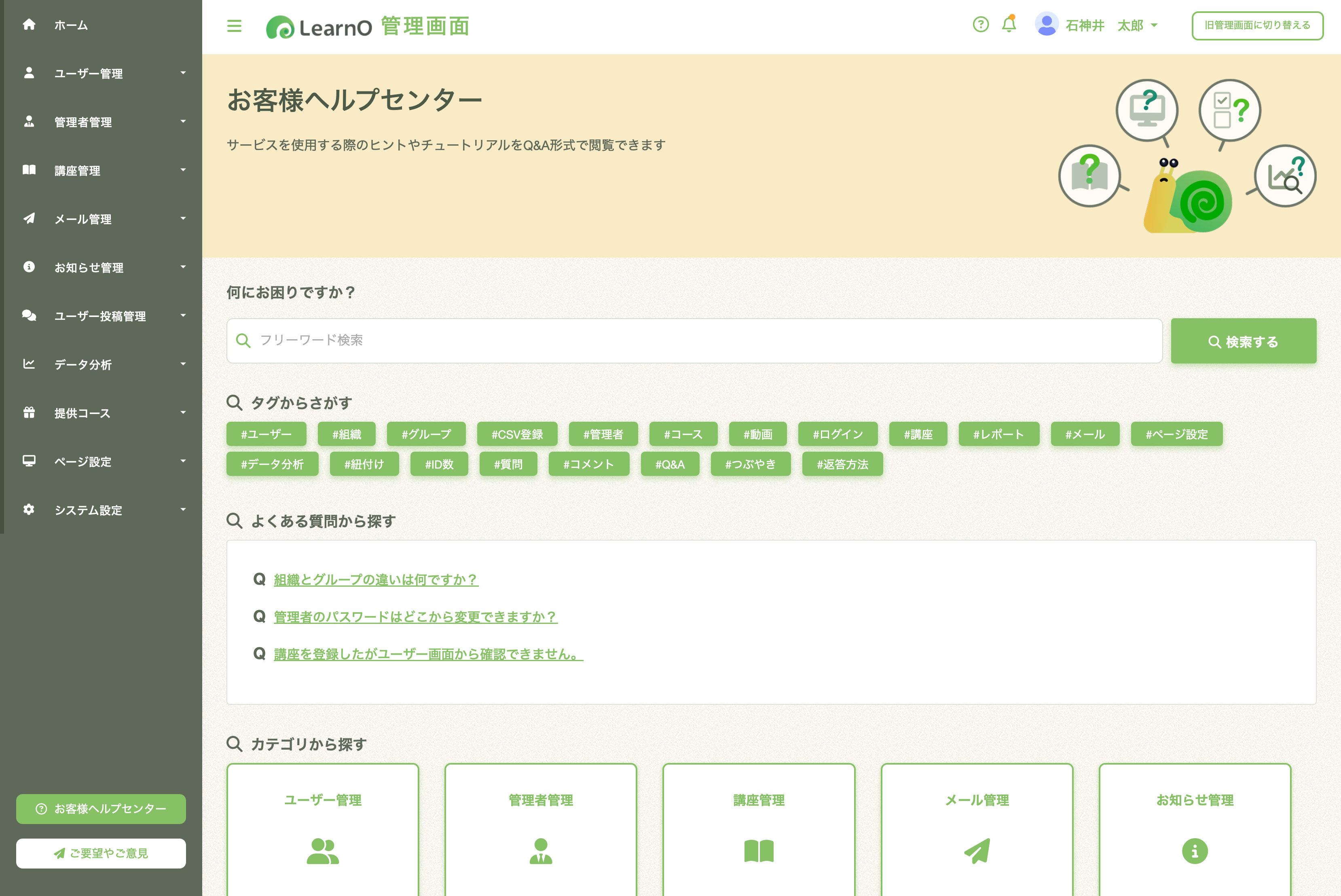The height and width of the screenshot is (896, 1341).
Task: Click the ホーム home icon in sidebar
Action: point(29,25)
